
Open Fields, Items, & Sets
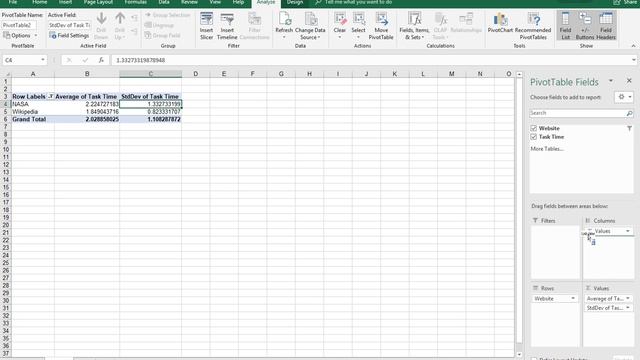[x=414, y=26]
